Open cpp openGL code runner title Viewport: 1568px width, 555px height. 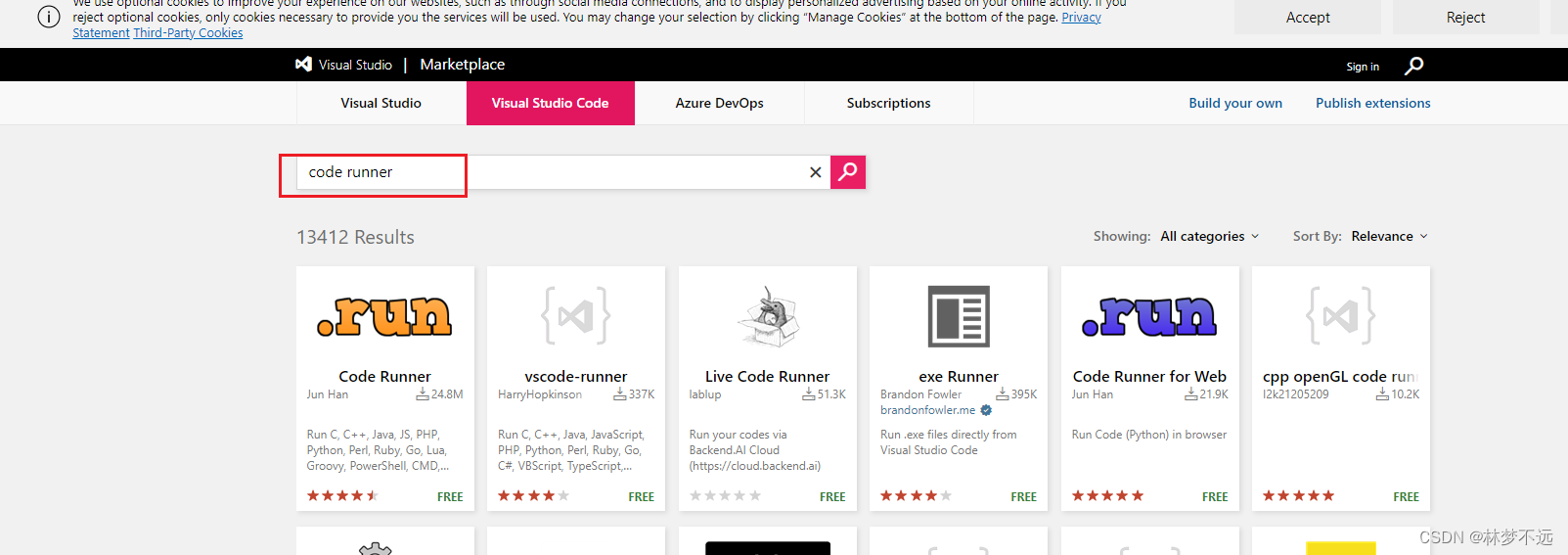(1341, 376)
